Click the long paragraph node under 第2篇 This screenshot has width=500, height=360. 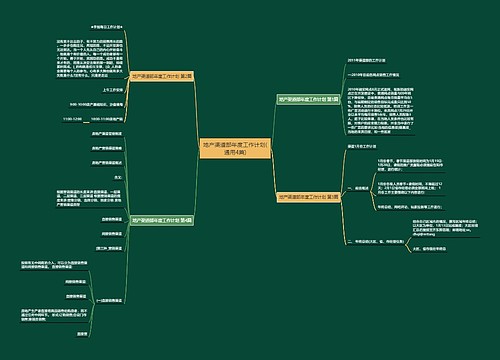[x=90, y=59]
